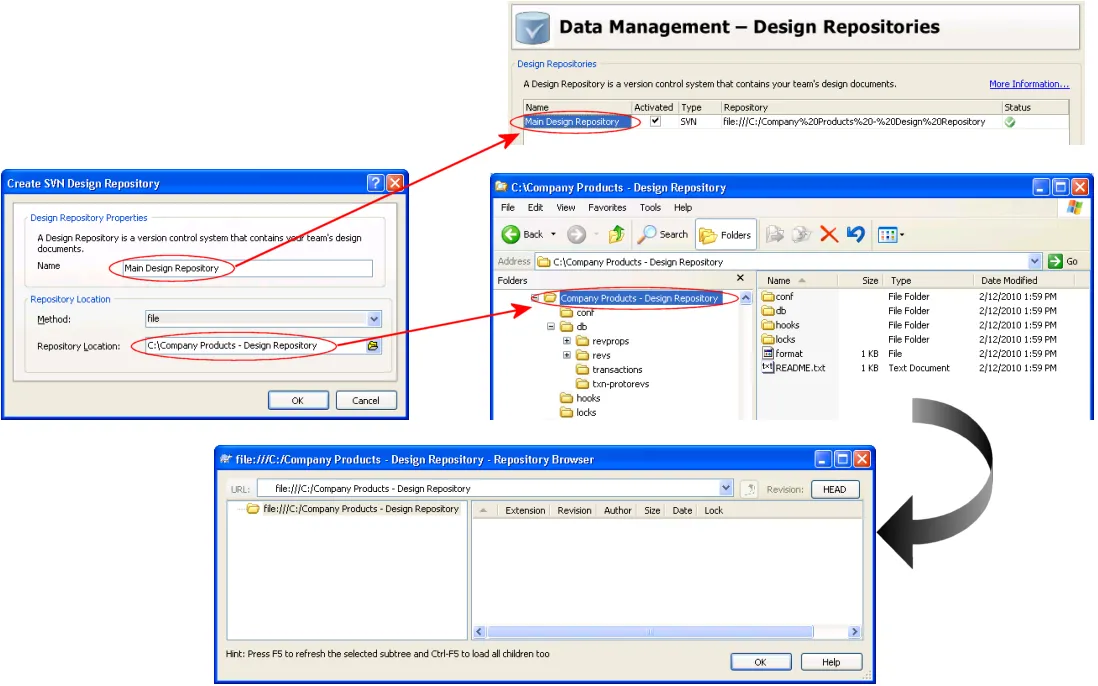
Task: Click Help in the Repository Browser
Action: [831, 662]
